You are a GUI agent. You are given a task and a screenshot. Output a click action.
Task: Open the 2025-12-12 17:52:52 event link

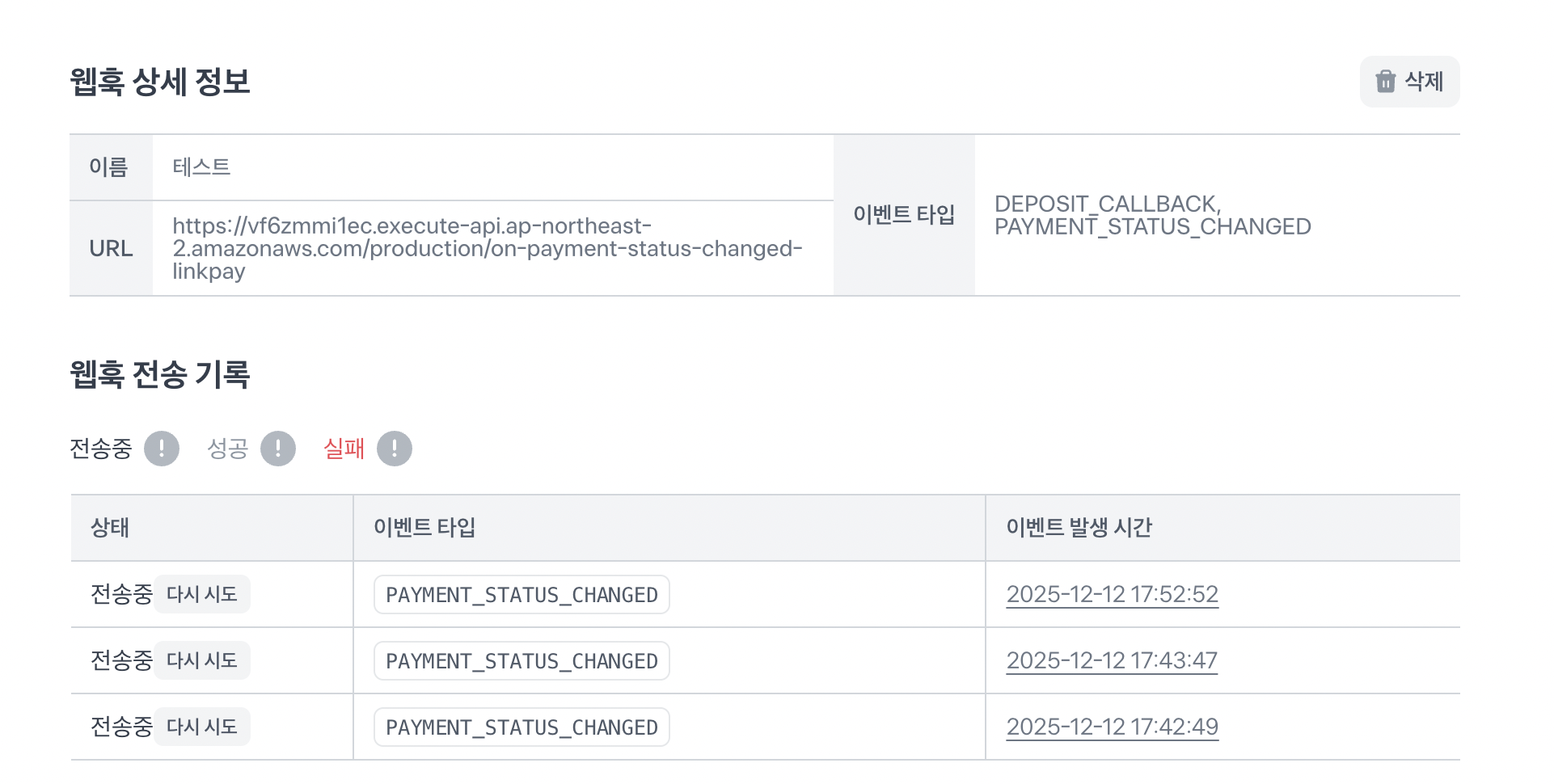1112,595
